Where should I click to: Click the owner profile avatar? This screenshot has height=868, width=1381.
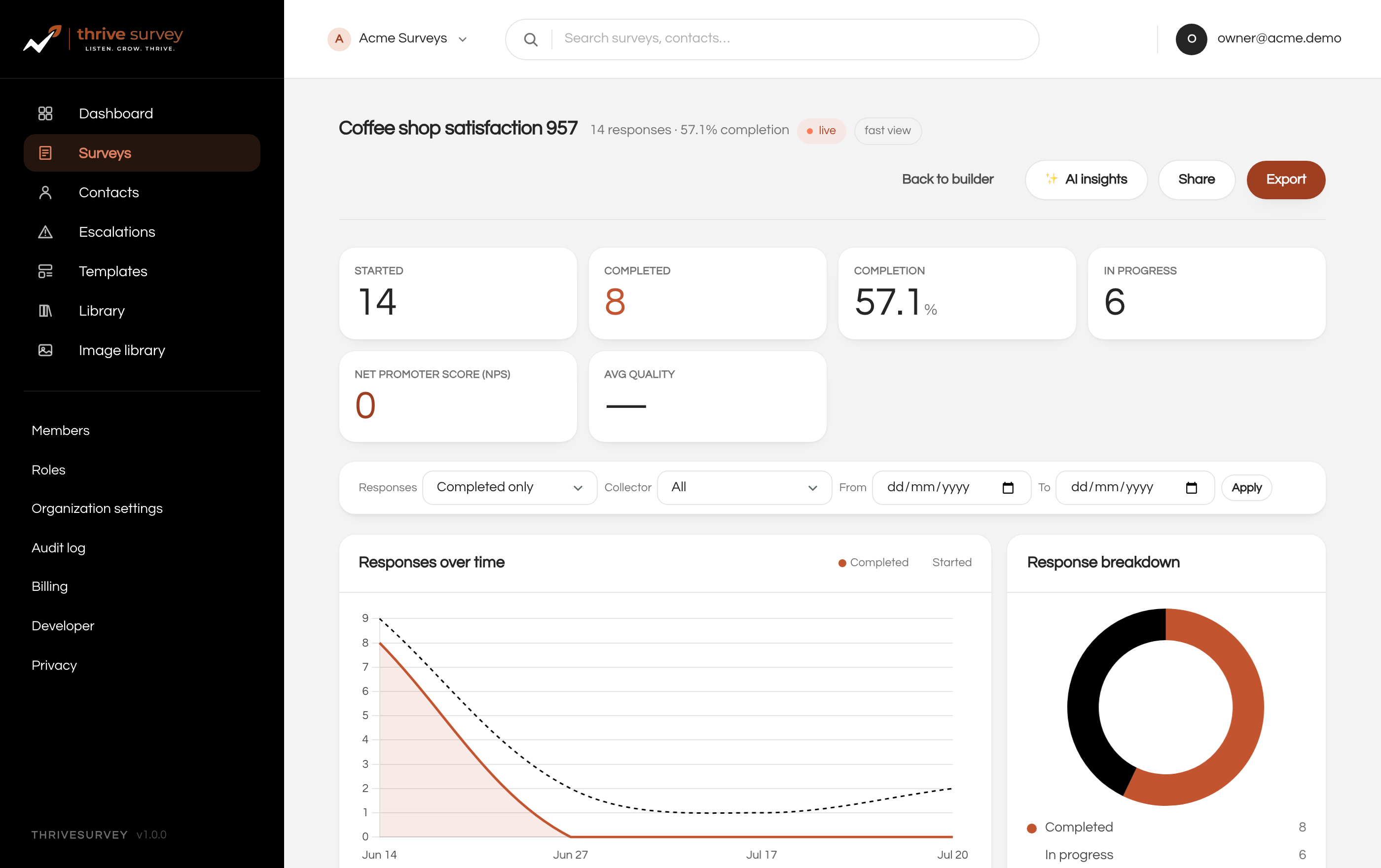coord(1191,39)
